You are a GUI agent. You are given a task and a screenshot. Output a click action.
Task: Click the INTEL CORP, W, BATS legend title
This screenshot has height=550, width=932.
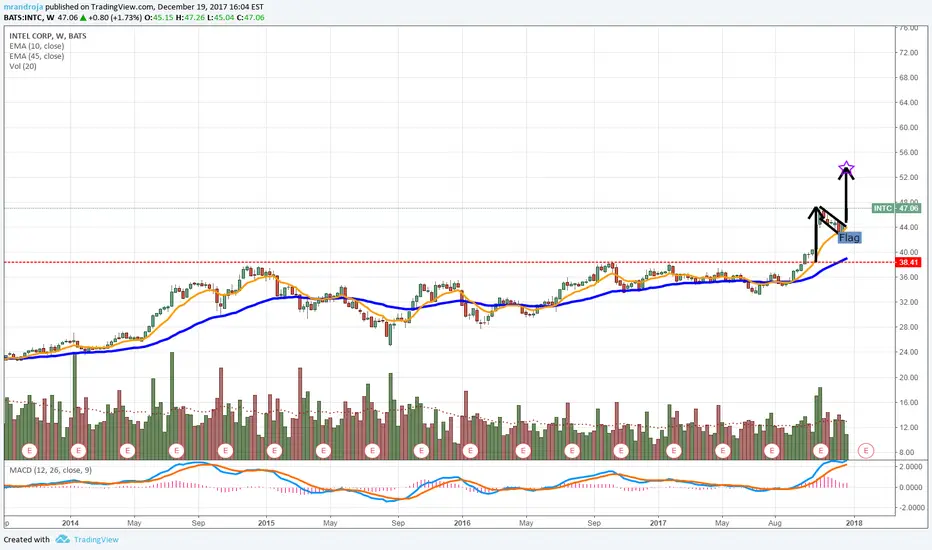coord(48,36)
